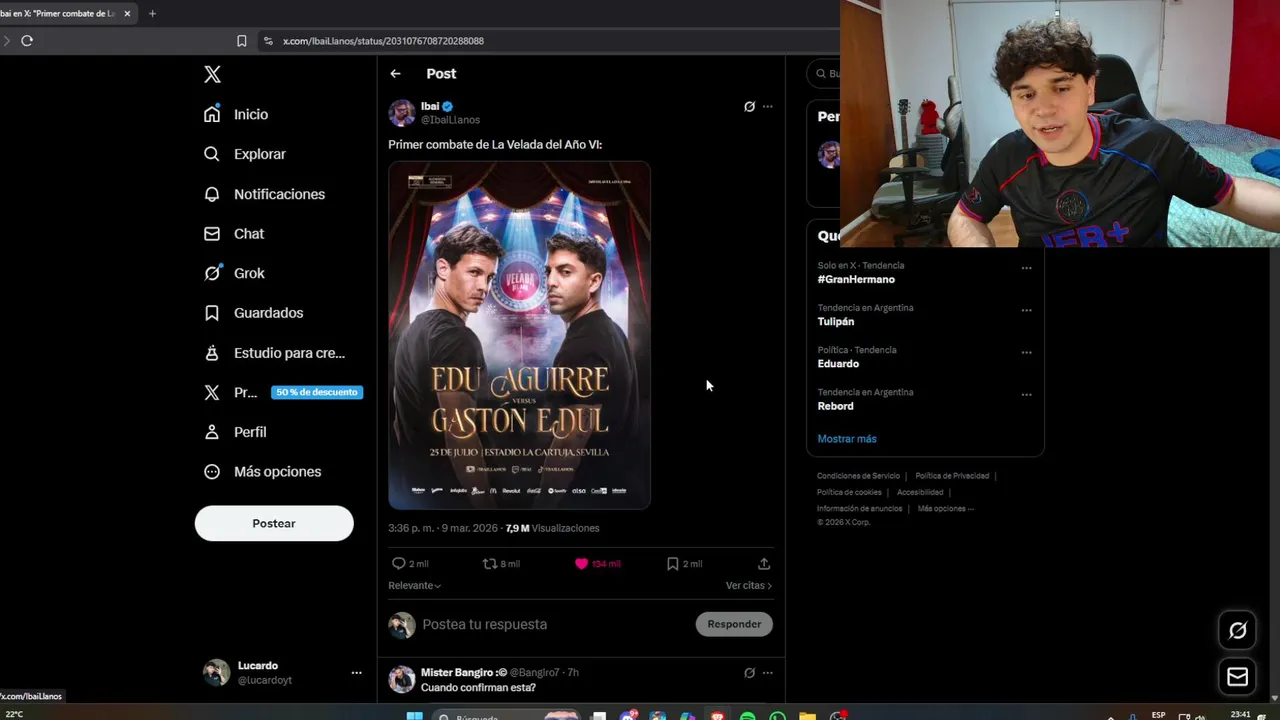Open three-dot menu on Mister Bangiro reply
Screen dimensions: 1280x720
767,673
